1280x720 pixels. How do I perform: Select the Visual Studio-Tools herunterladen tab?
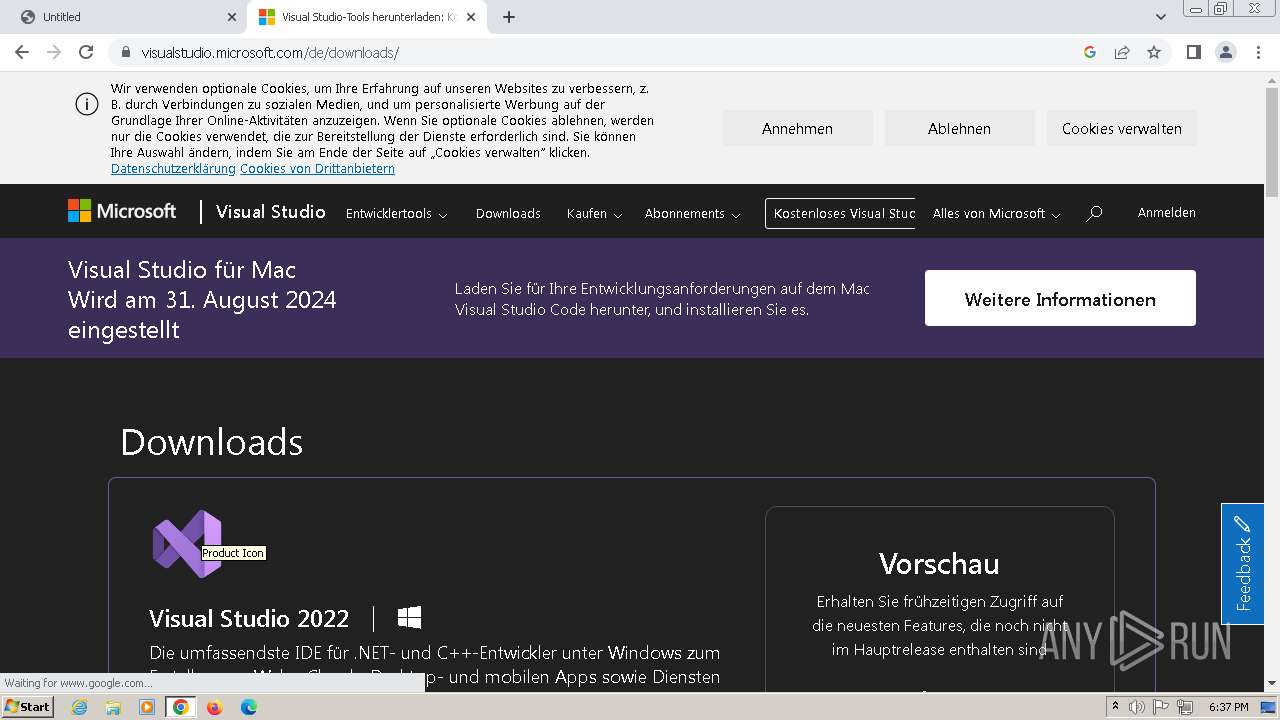pos(367,17)
